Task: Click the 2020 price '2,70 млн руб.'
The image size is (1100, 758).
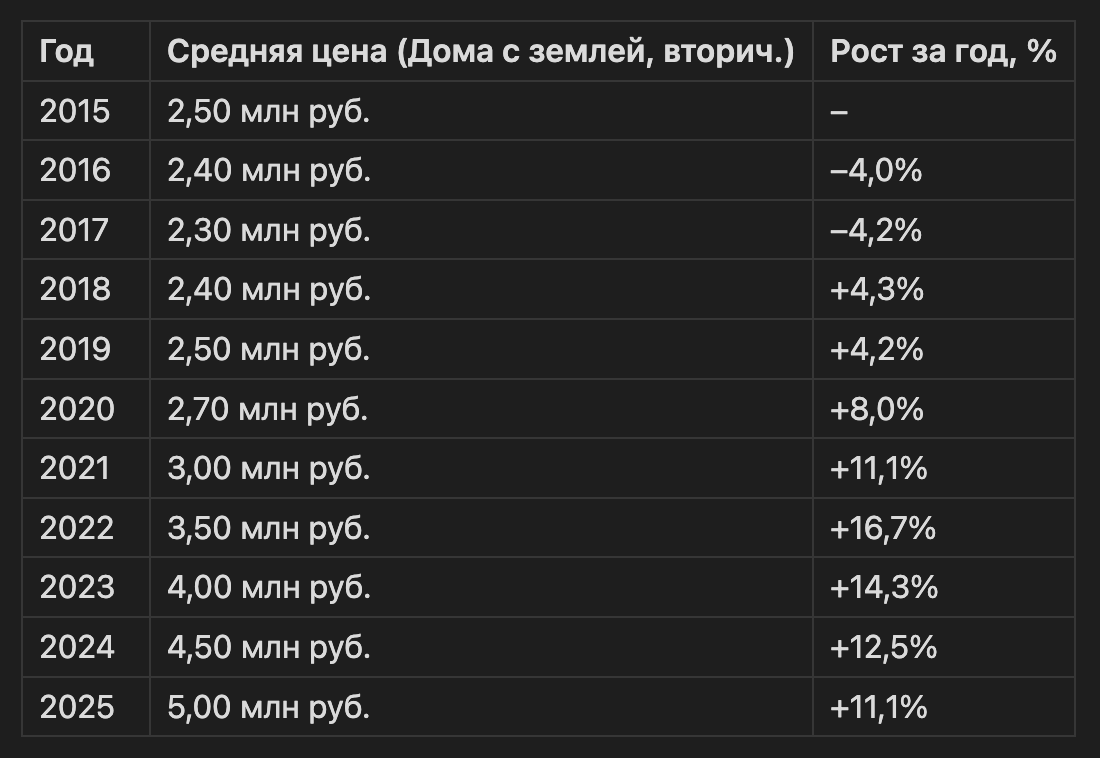Action: click(269, 409)
